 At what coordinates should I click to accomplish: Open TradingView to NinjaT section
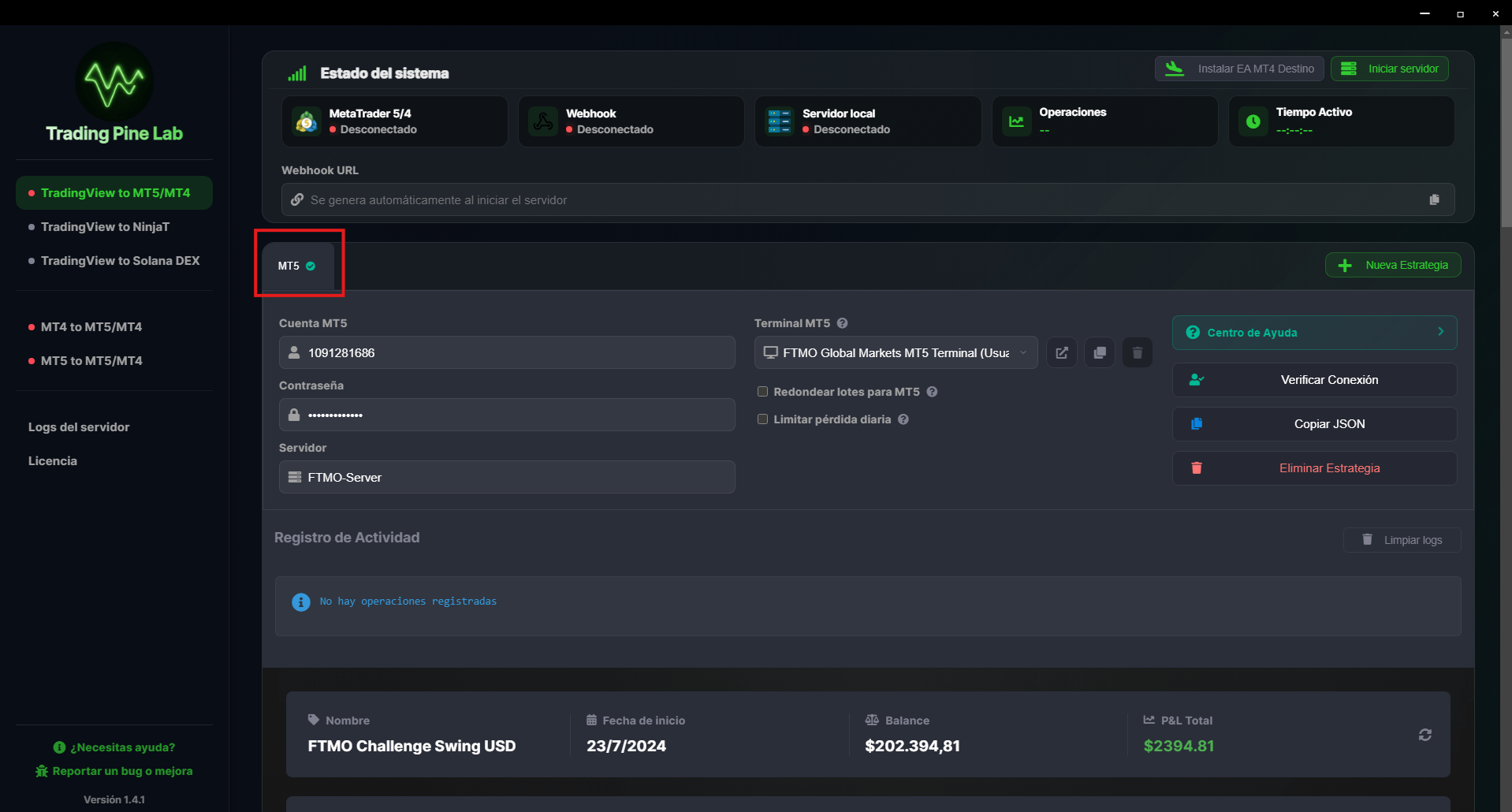coord(105,227)
